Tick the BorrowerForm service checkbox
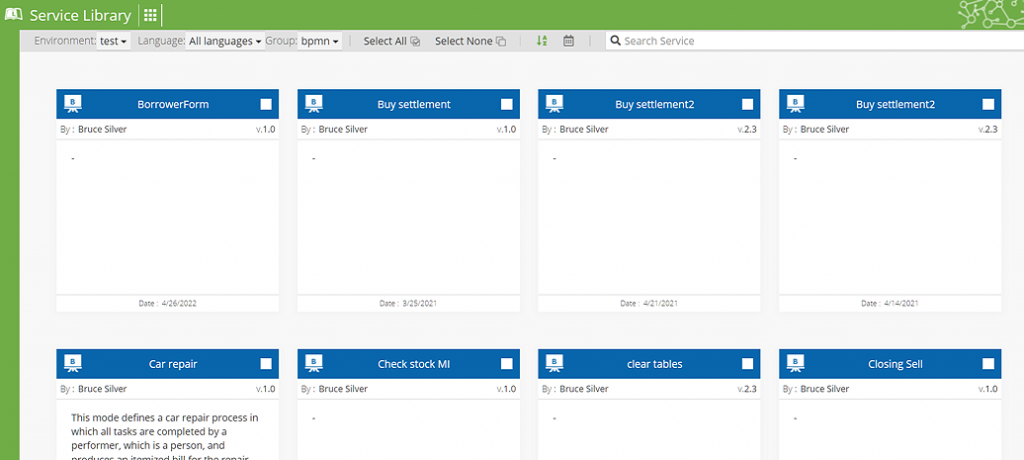Screen dimensions: 1024x460 (266, 104)
